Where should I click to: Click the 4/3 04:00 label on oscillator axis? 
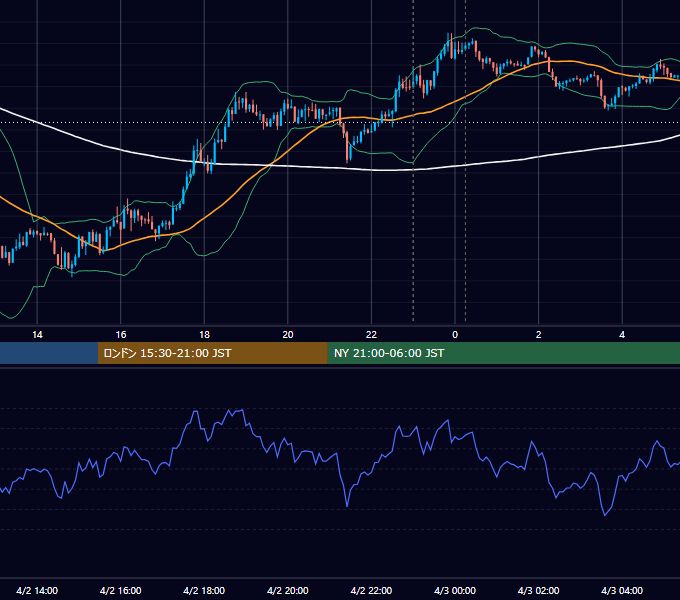[x=622, y=590]
